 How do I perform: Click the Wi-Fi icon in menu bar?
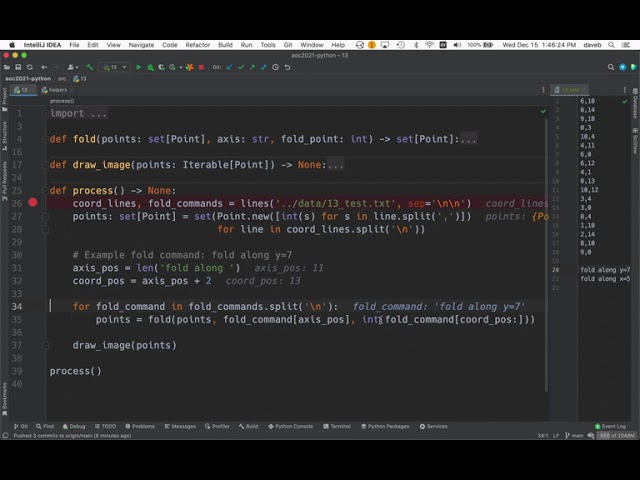tap(429, 45)
